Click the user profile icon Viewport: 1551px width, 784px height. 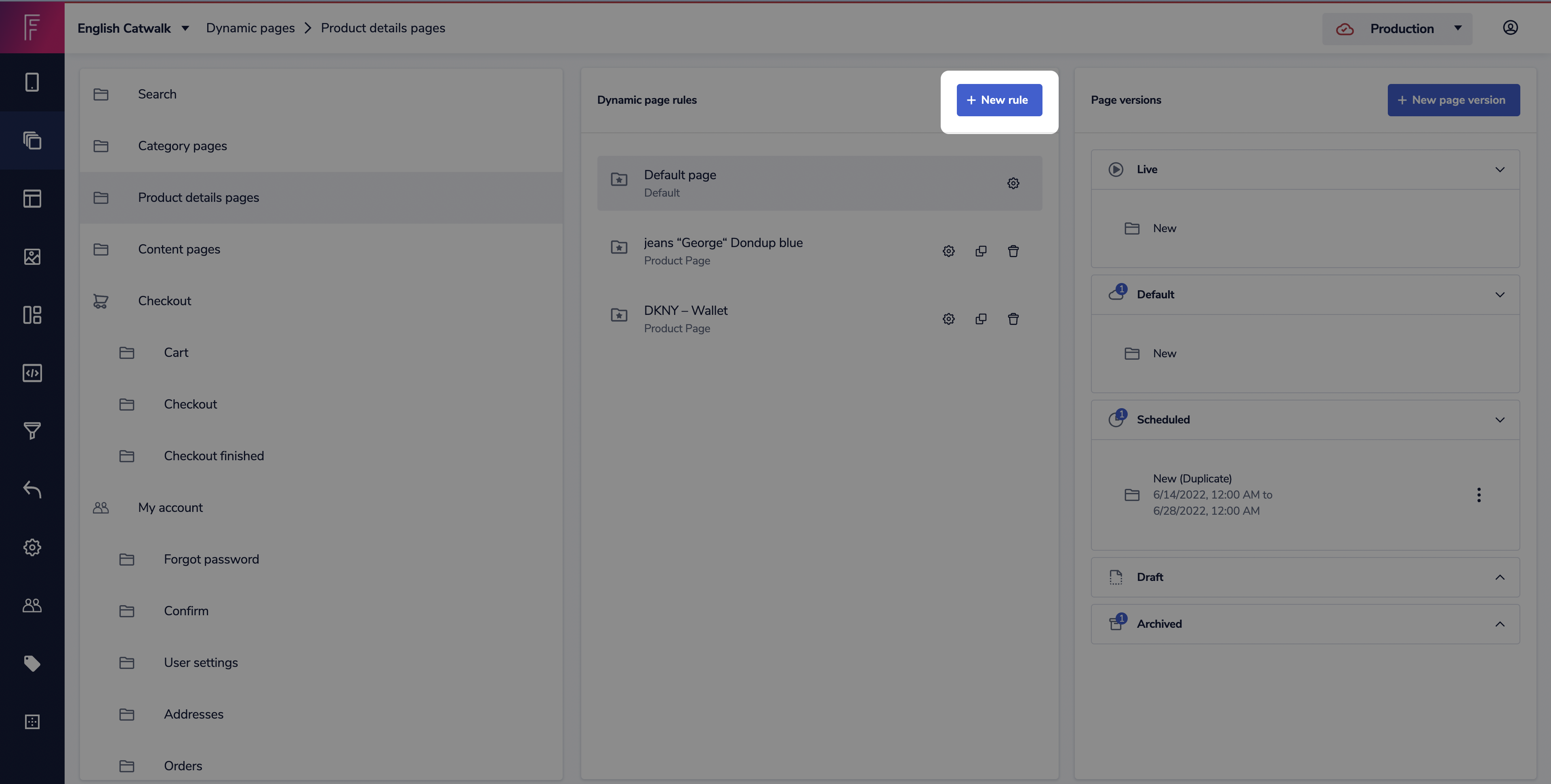coord(1510,28)
